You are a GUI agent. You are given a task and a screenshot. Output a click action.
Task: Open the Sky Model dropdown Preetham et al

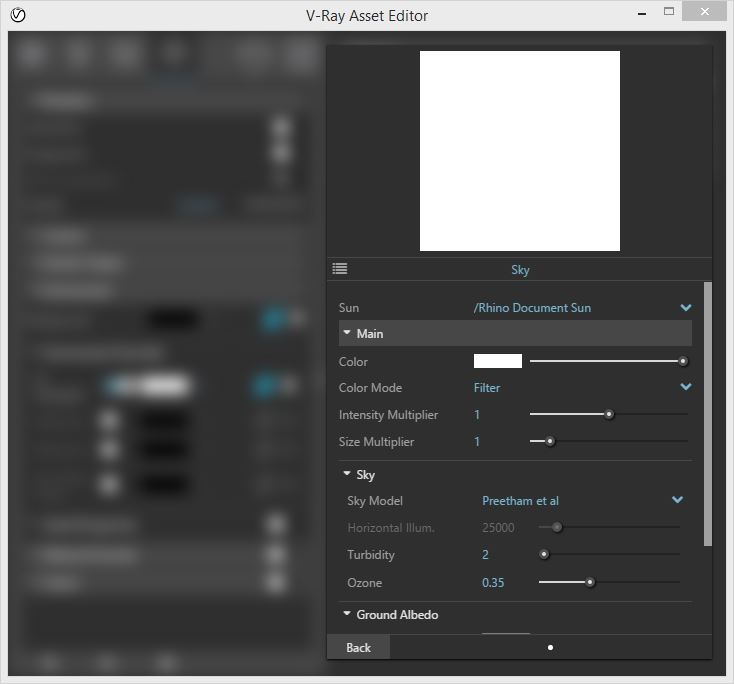point(582,500)
